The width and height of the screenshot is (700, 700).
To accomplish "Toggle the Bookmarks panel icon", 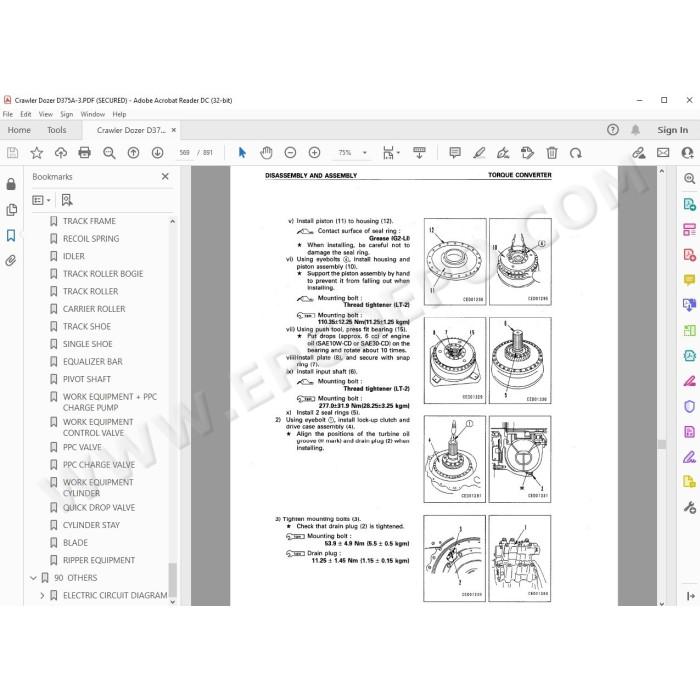I will click(11, 235).
